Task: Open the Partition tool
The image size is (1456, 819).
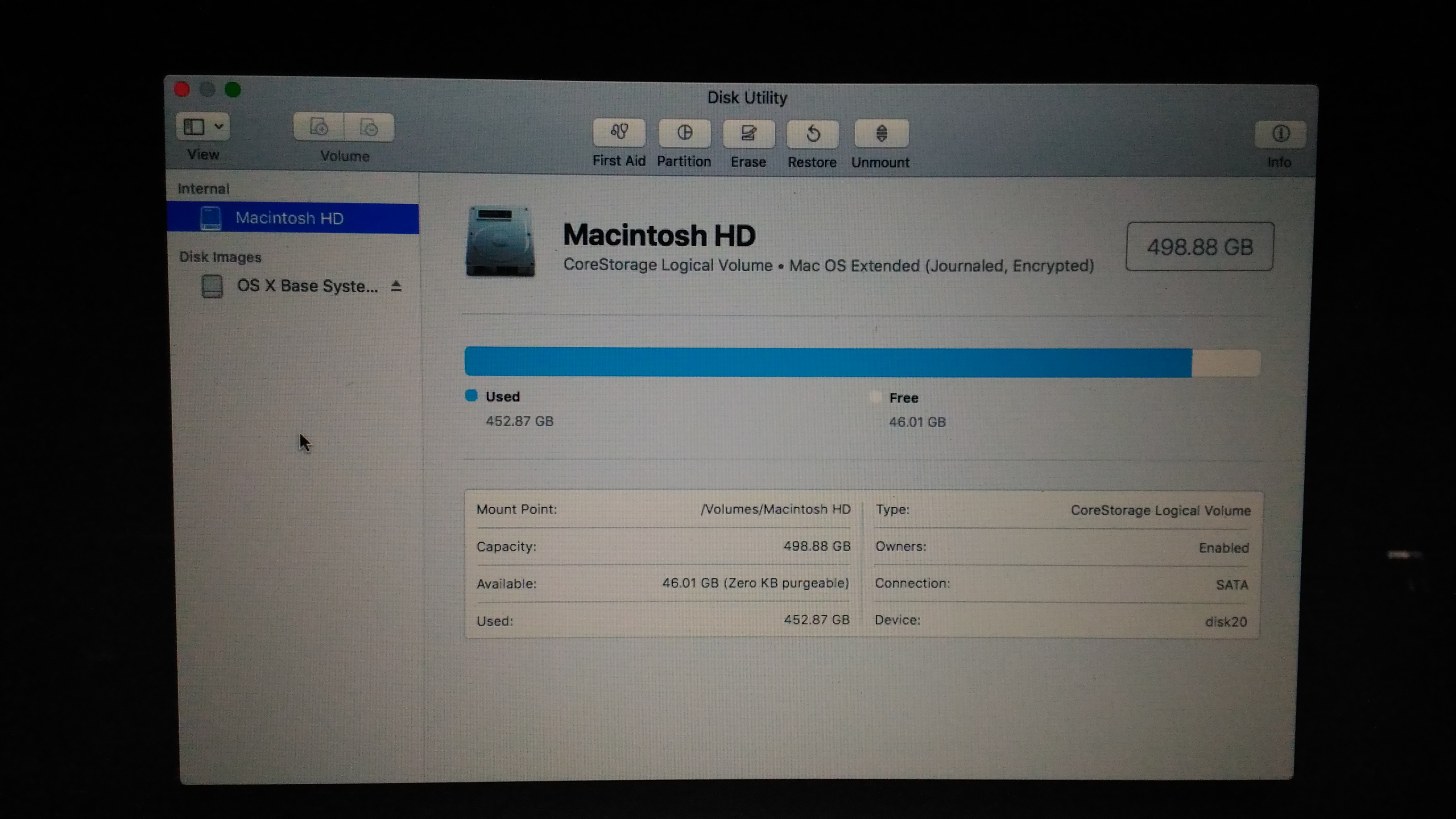Action: 684,133
